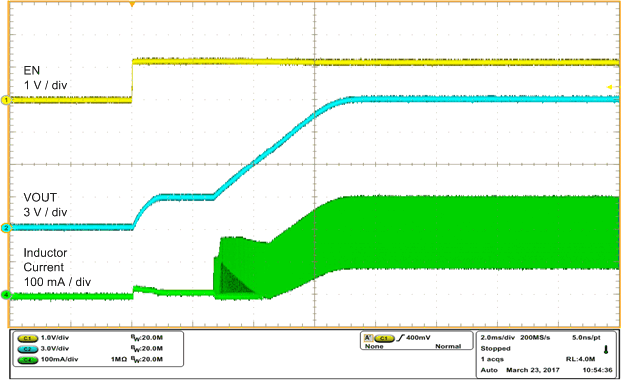625x380 pixels.
Task: Click the cyan channel 2 ground marker
Action: pos(6,228)
